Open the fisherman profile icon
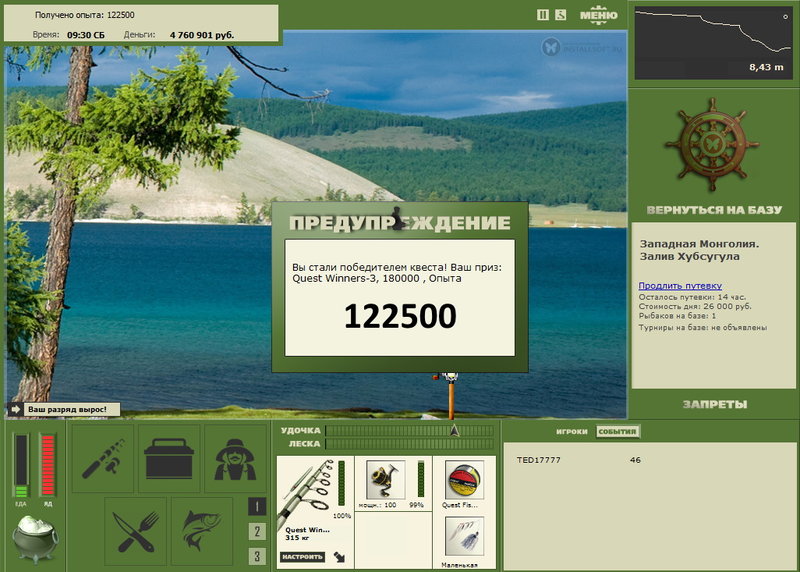 [235, 459]
